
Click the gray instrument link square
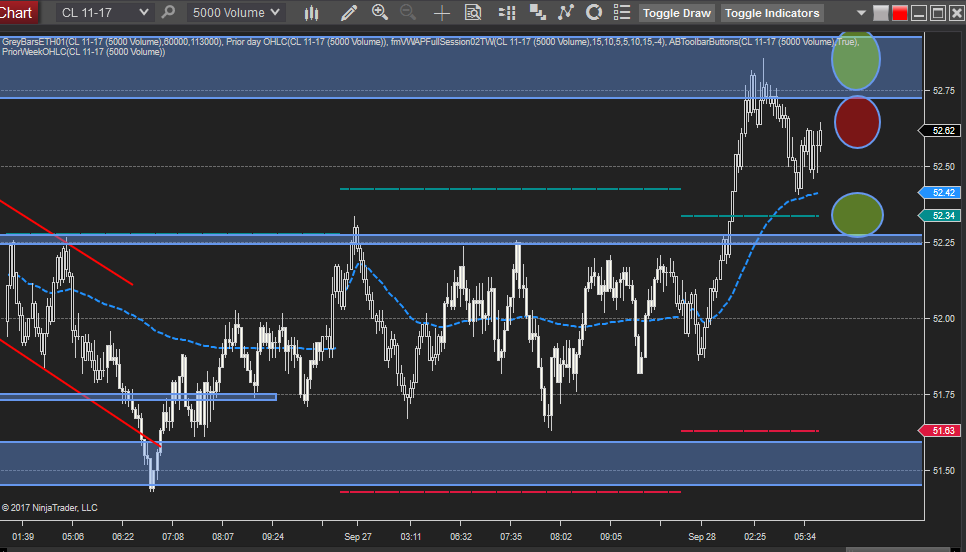(x=881, y=13)
